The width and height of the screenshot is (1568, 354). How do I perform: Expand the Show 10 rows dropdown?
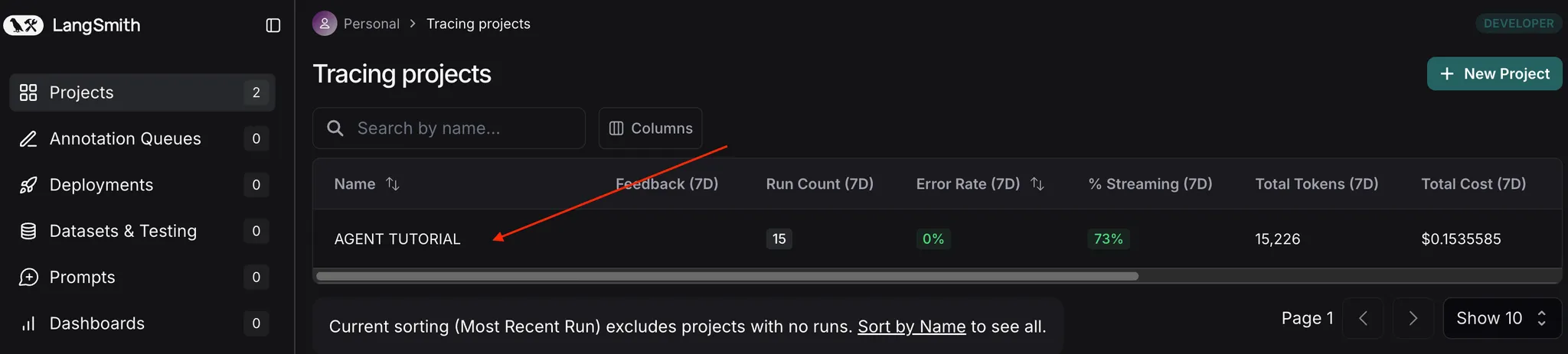click(x=1501, y=318)
